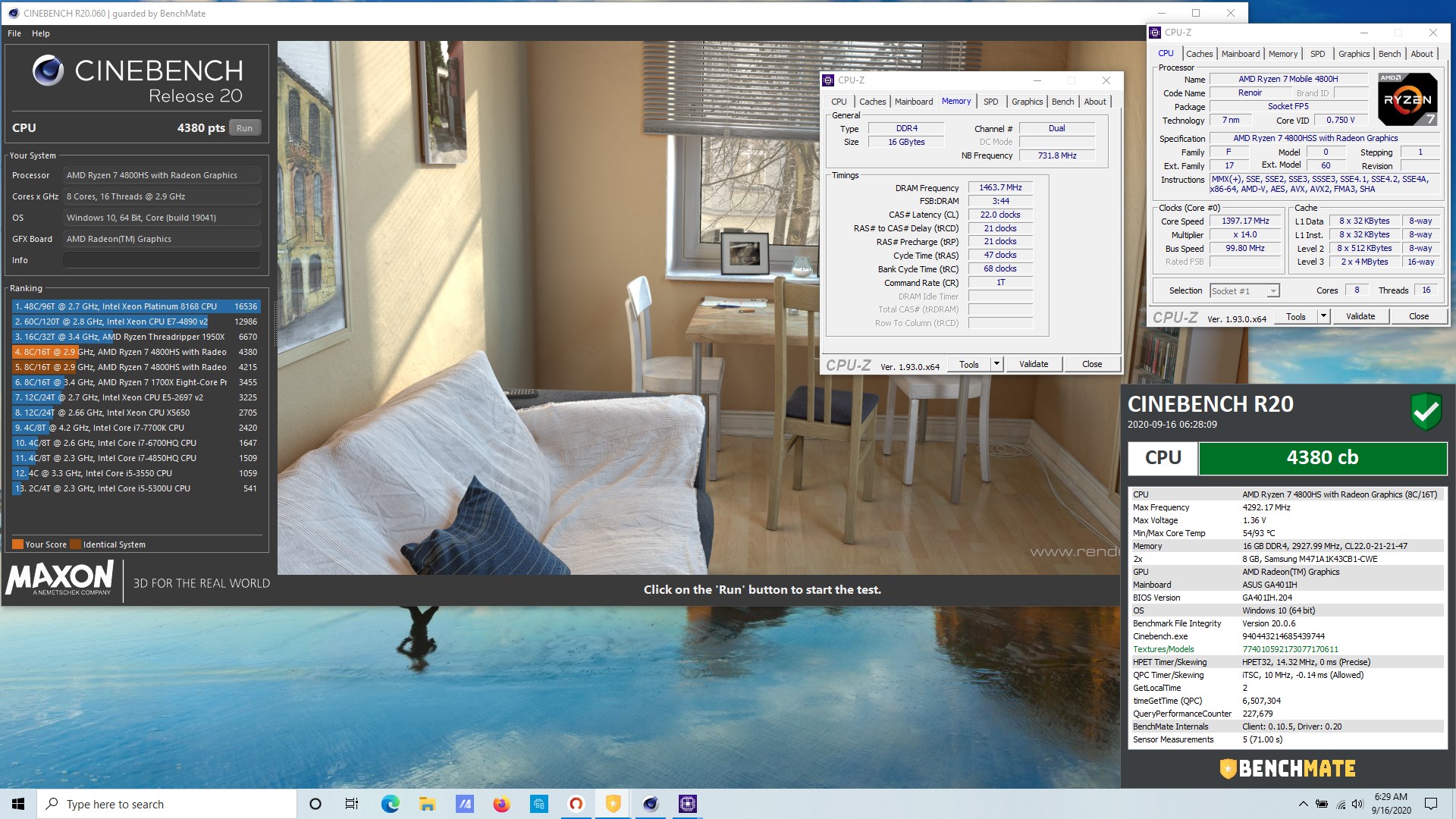Open Caches tab in top-right CPU-Z window
The height and width of the screenshot is (819, 1456).
(1199, 54)
